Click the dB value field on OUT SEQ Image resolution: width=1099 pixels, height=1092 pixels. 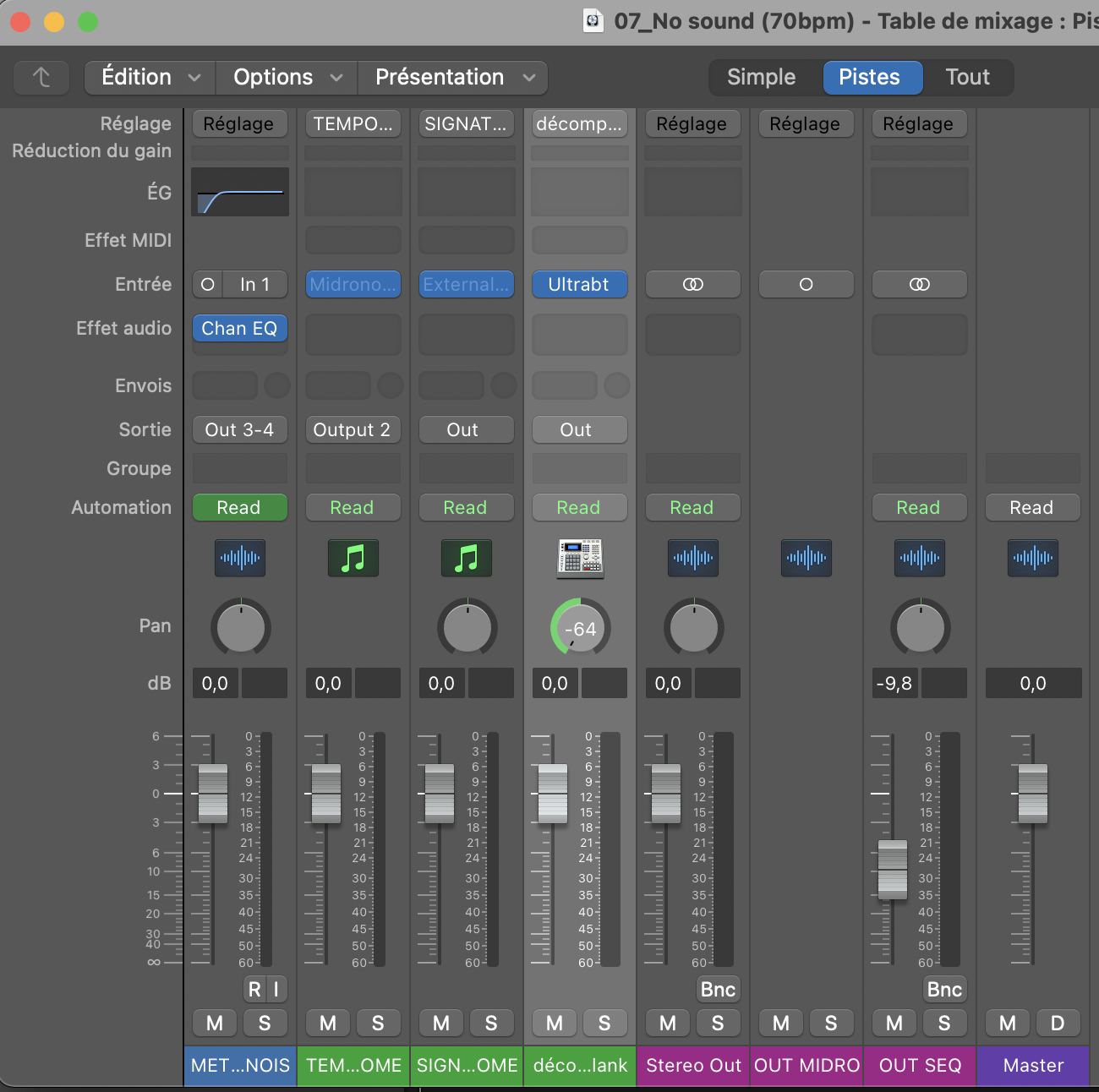point(894,684)
